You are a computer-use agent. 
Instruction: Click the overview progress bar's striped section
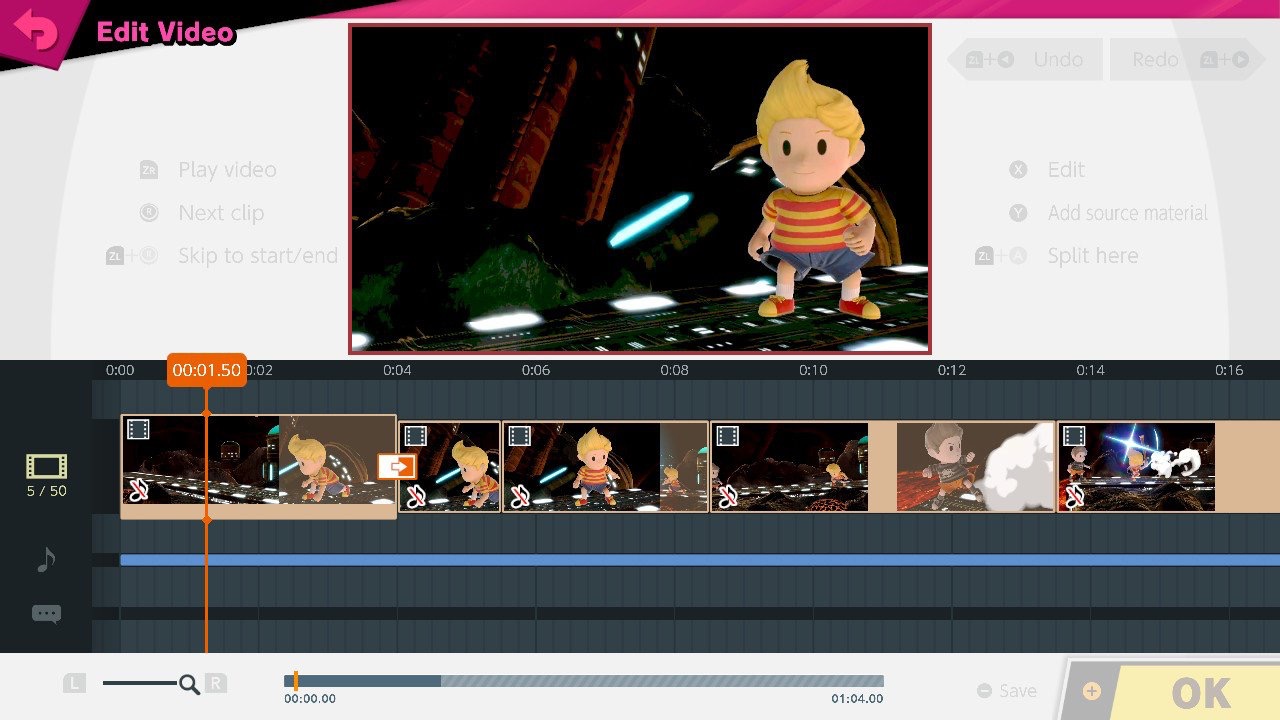tap(662, 681)
